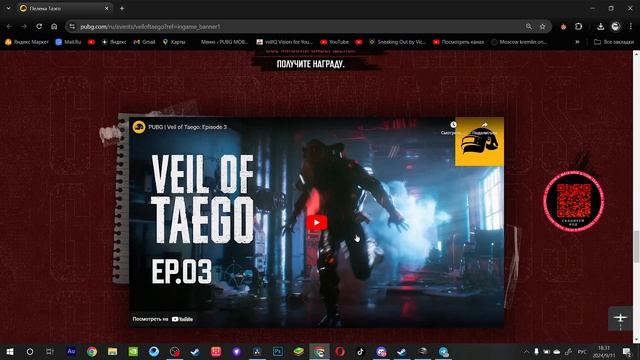Play the Veil of Taego Episode 3 video
The height and width of the screenshot is (360, 640).
pyautogui.click(x=317, y=222)
